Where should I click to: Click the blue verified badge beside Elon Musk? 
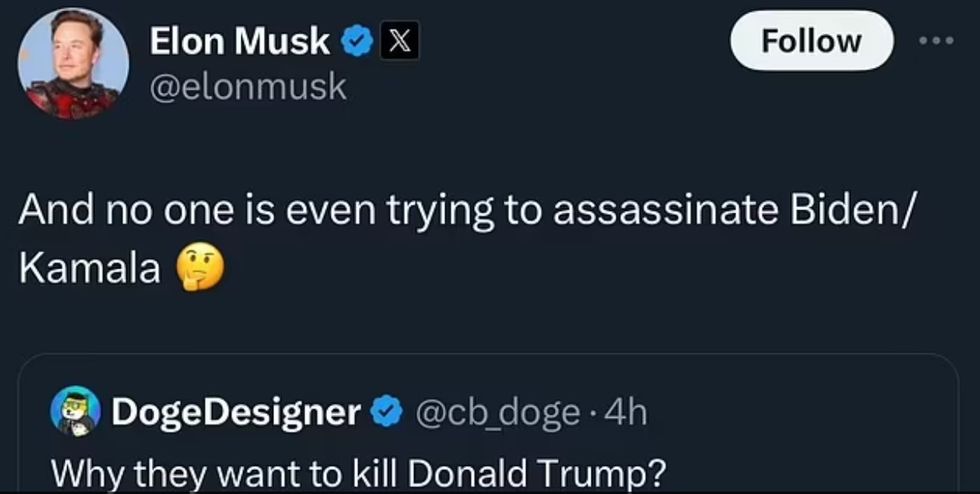[x=355, y=41]
